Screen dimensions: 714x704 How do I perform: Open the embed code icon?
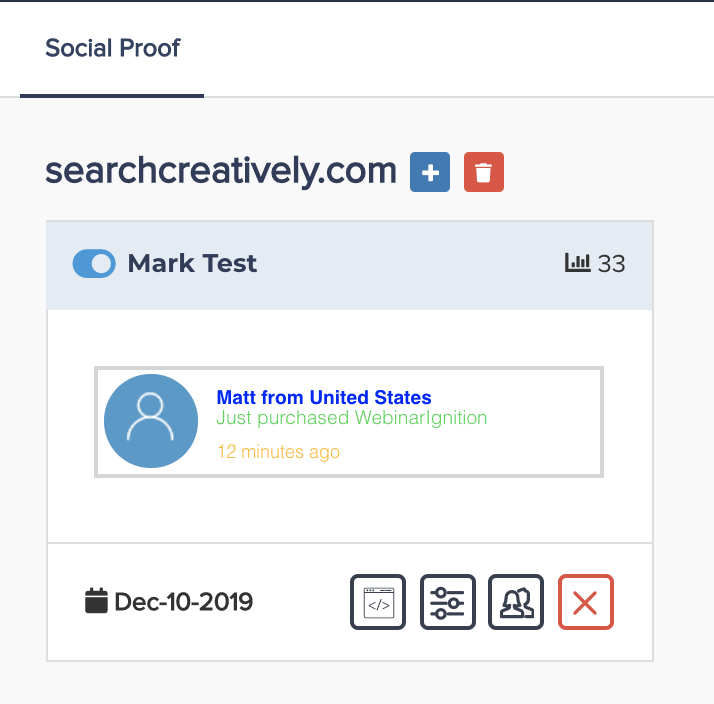[378, 602]
